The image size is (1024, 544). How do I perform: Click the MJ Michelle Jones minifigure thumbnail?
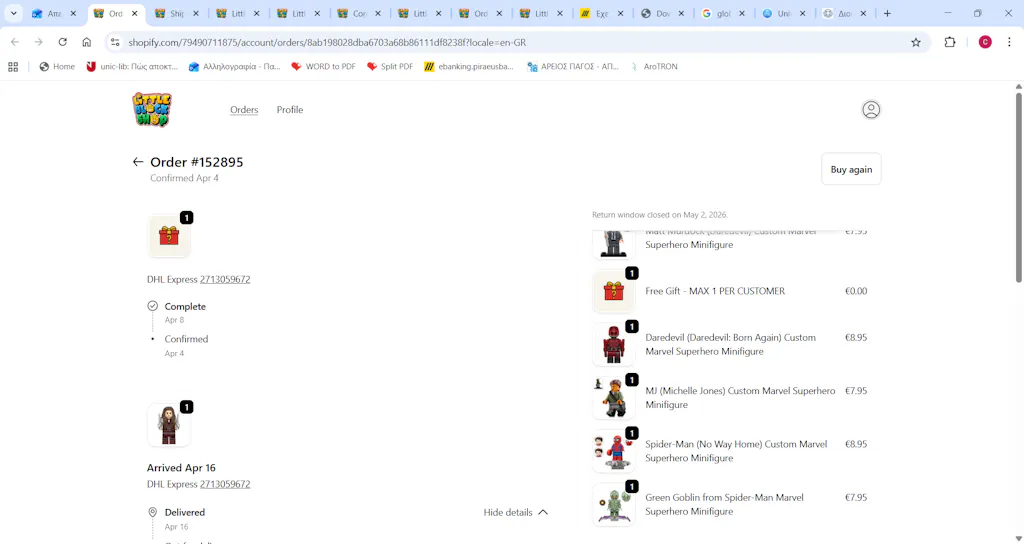[613, 398]
